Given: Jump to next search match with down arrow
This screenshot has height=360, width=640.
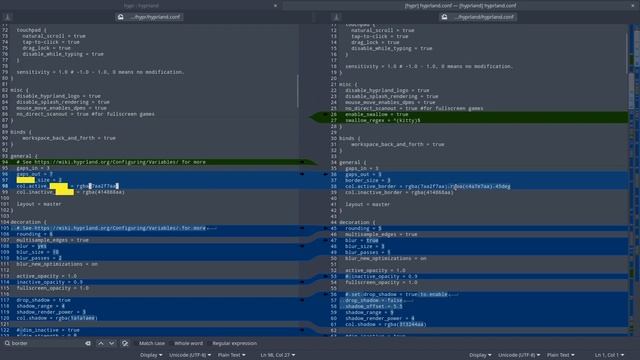Looking at the screenshot, I should 111,344.
